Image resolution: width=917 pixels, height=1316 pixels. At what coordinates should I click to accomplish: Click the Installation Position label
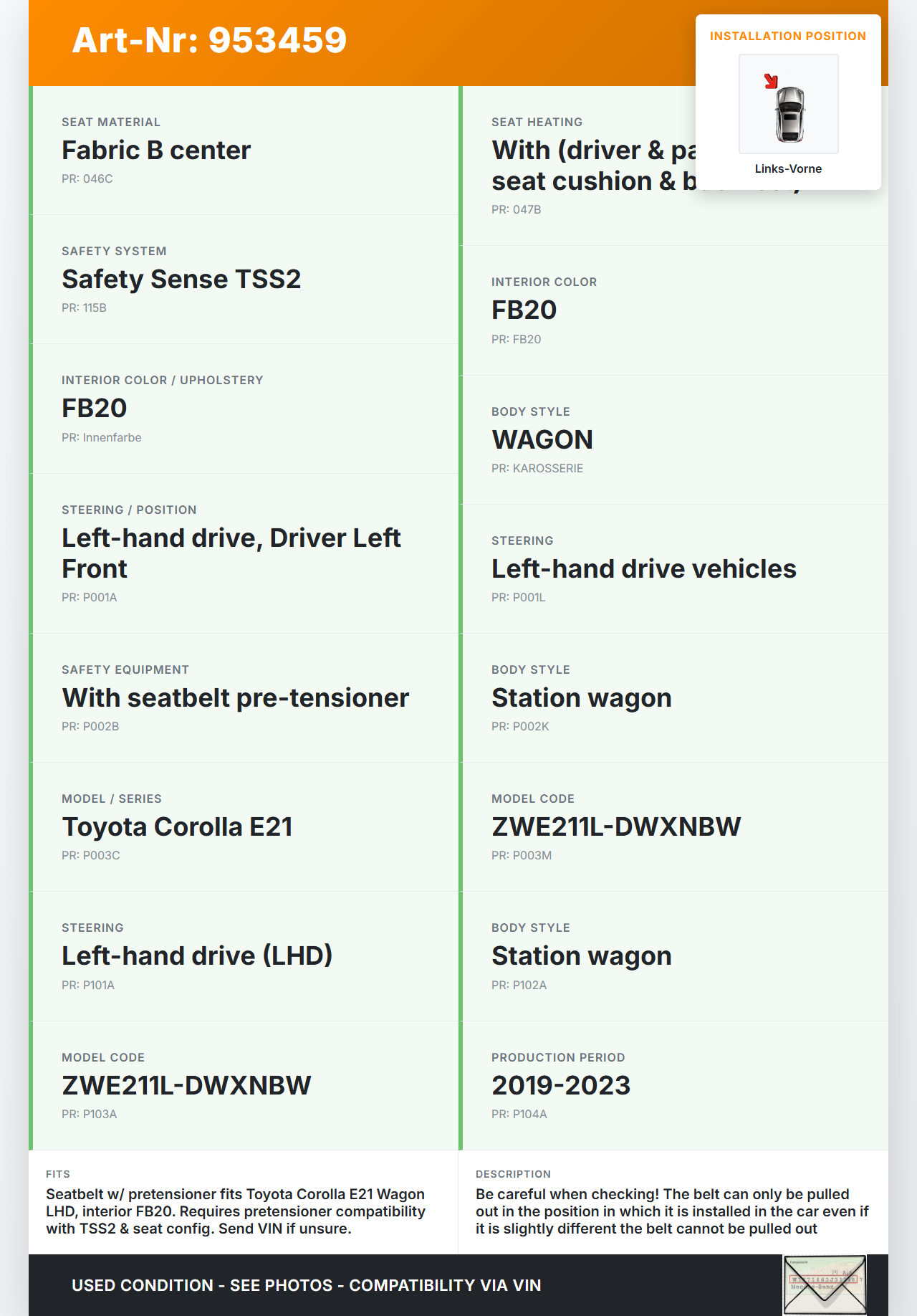[787, 37]
